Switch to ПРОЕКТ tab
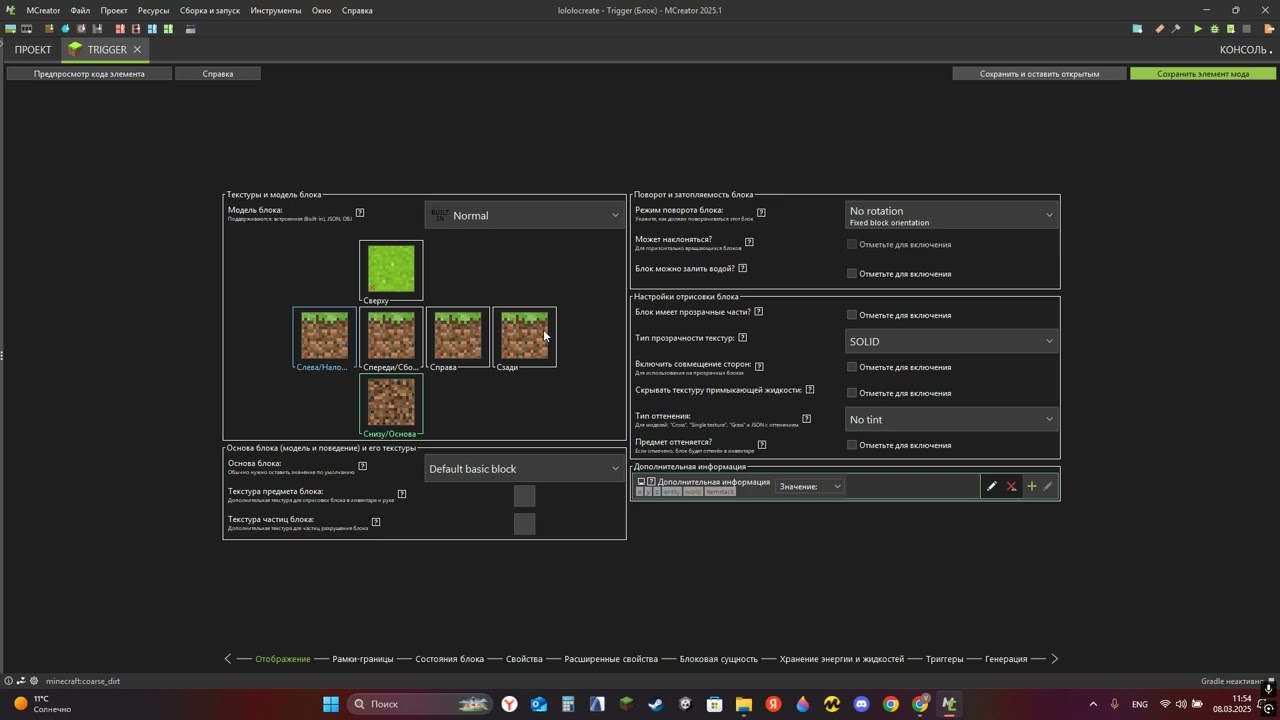The image size is (1280, 720). point(32,49)
